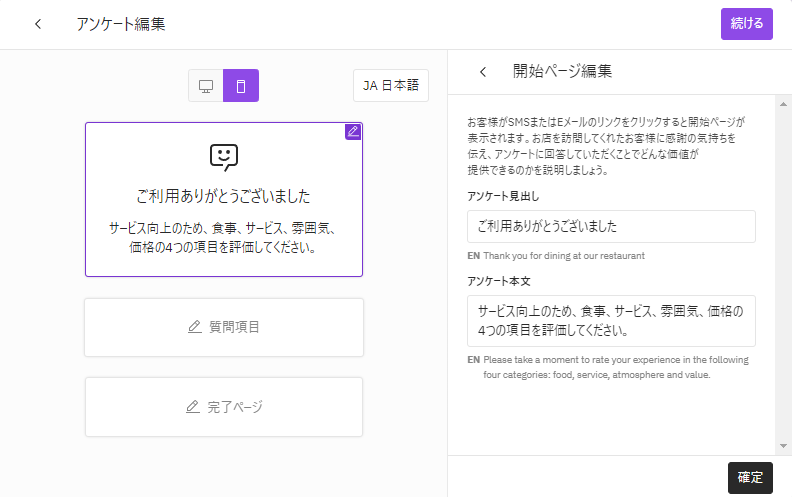This screenshot has height=497, width=792.
Task: Click the scrollbar down arrow in edit panel
Action: (783, 445)
